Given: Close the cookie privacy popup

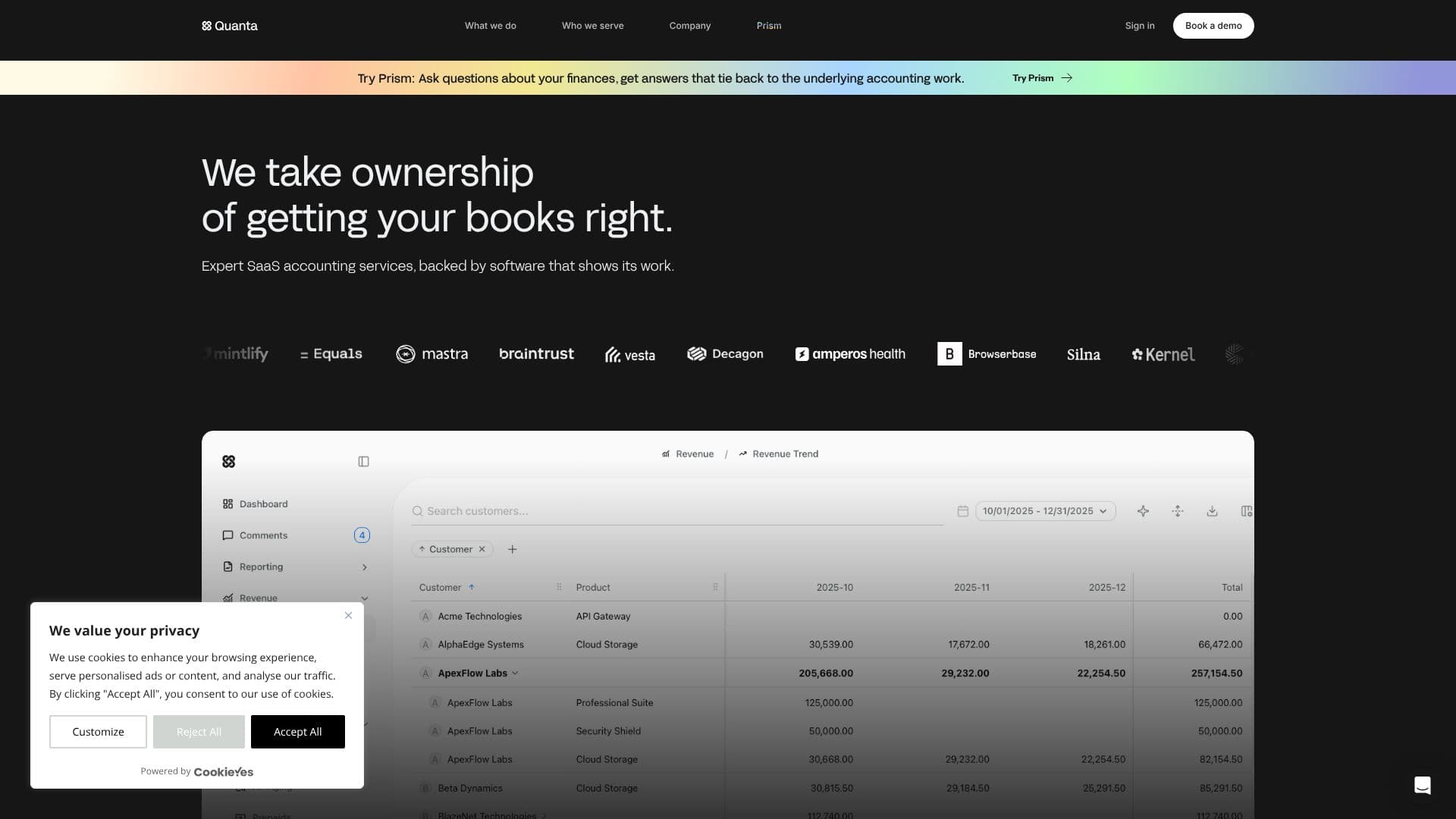Looking at the screenshot, I should pyautogui.click(x=348, y=615).
